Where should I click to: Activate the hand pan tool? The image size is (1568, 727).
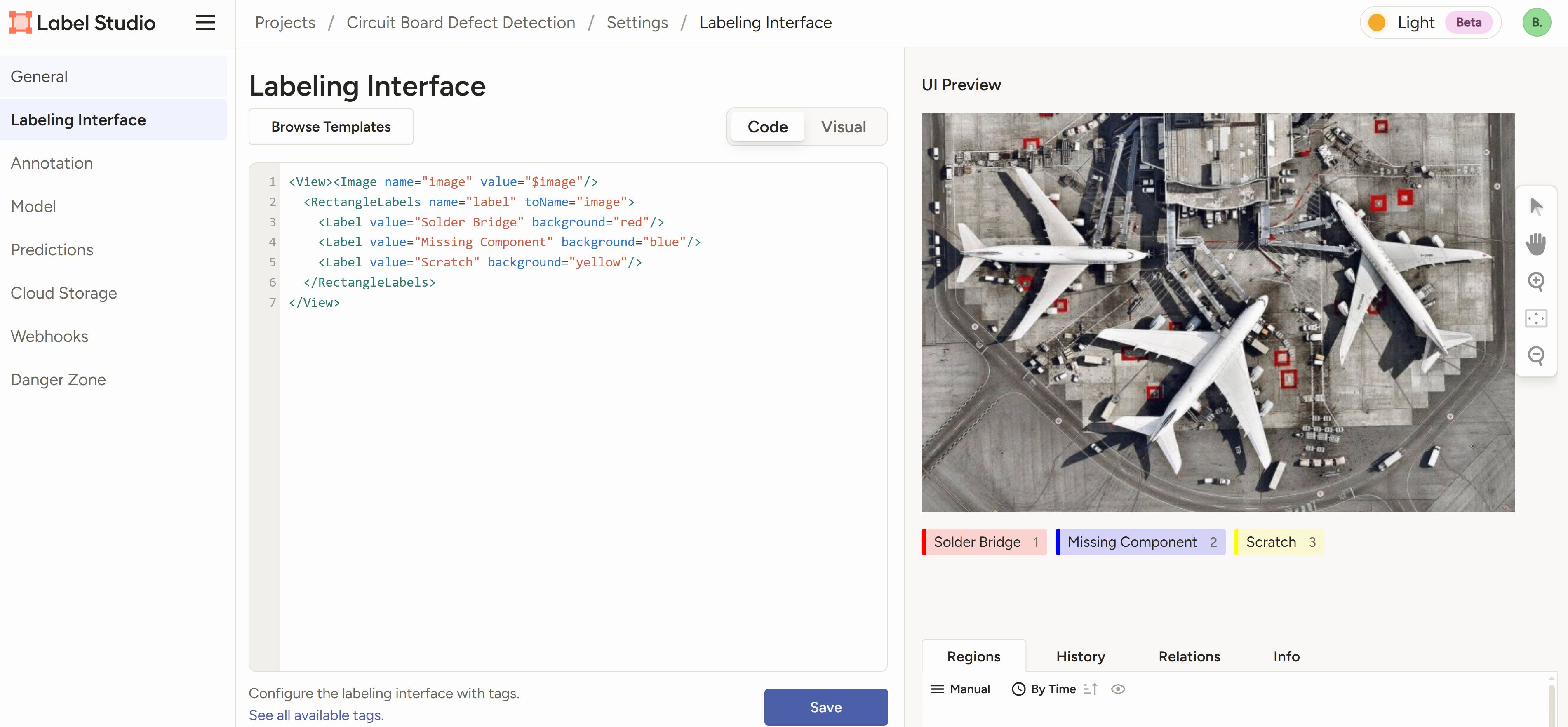[x=1536, y=244]
